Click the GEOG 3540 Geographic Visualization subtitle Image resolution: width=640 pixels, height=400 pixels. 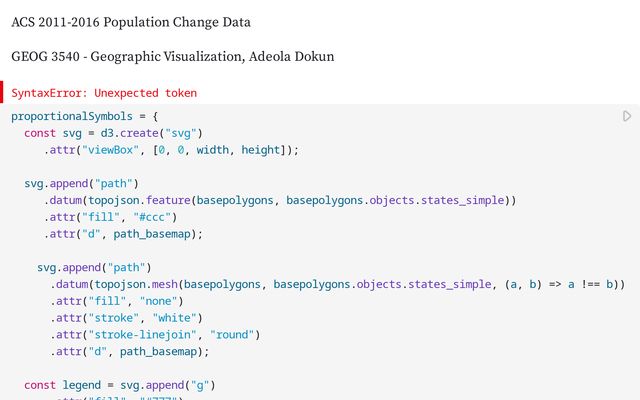click(x=172, y=57)
